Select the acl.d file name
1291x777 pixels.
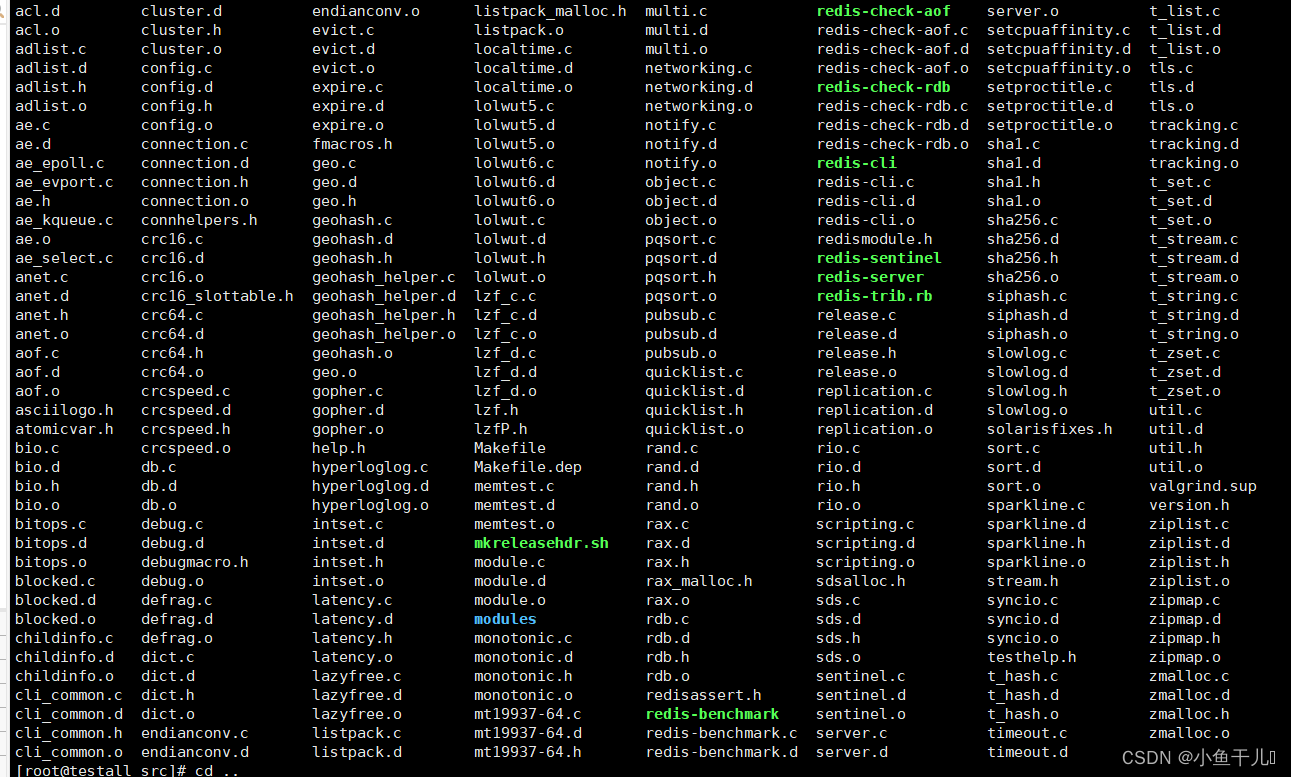point(37,11)
